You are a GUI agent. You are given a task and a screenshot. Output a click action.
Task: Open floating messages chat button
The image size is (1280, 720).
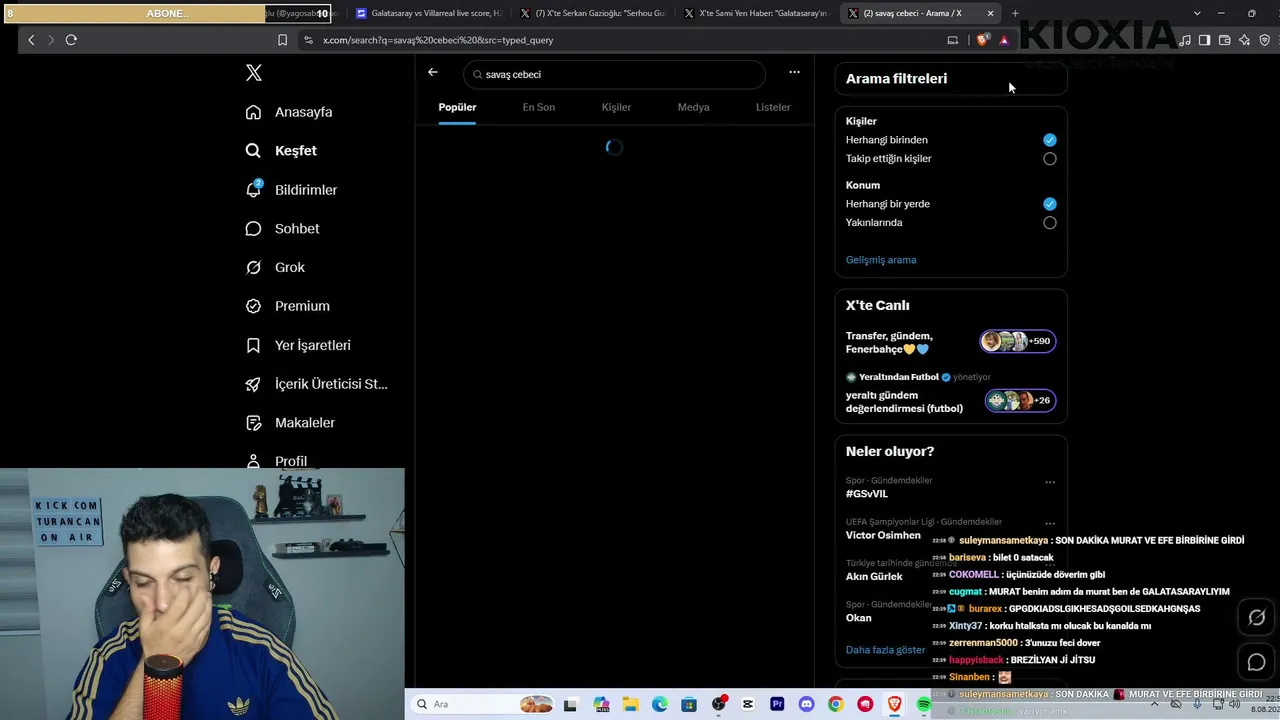pyautogui.click(x=1257, y=662)
